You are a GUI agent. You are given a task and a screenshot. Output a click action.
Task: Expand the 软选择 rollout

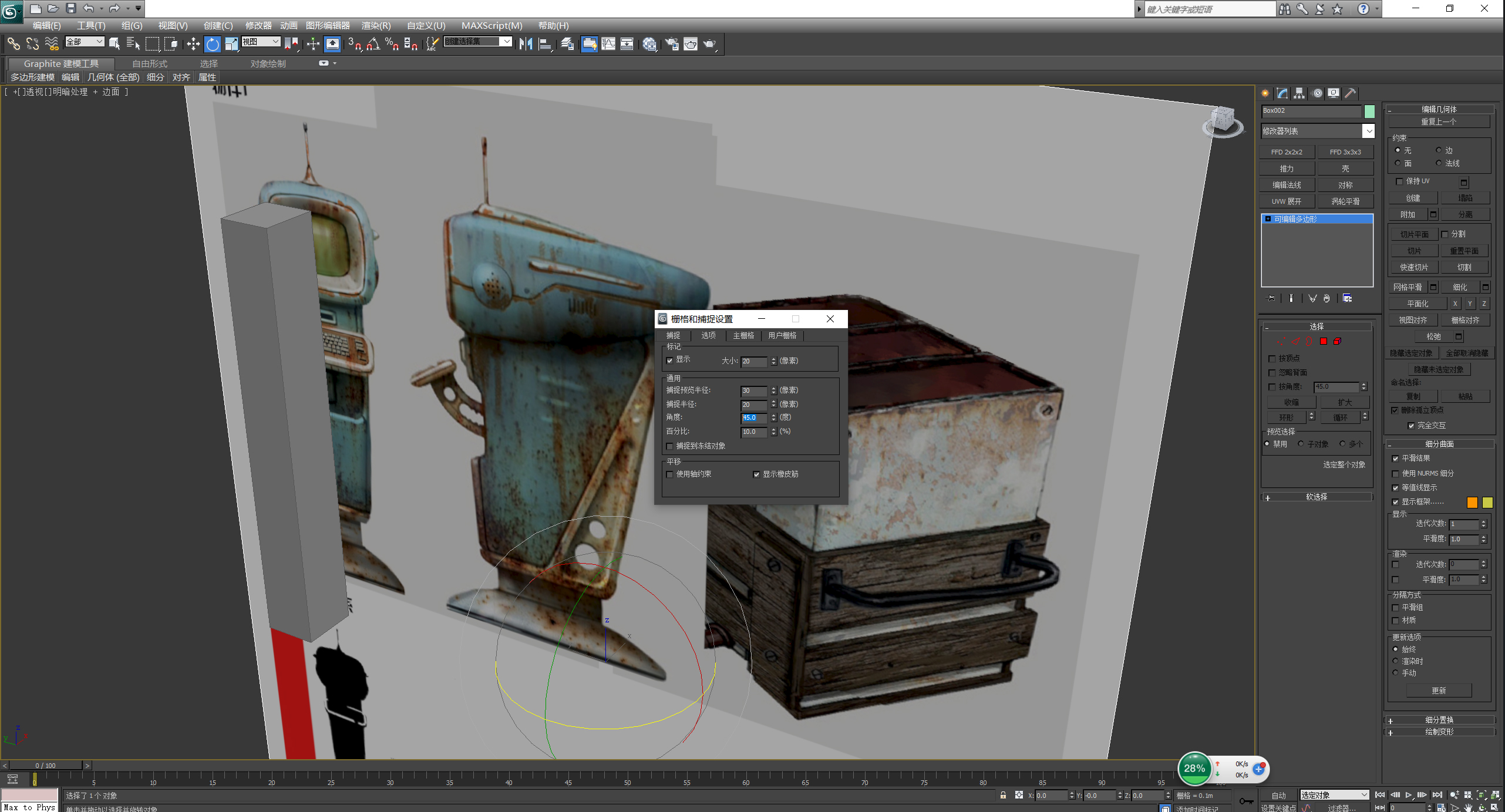[x=1316, y=497]
